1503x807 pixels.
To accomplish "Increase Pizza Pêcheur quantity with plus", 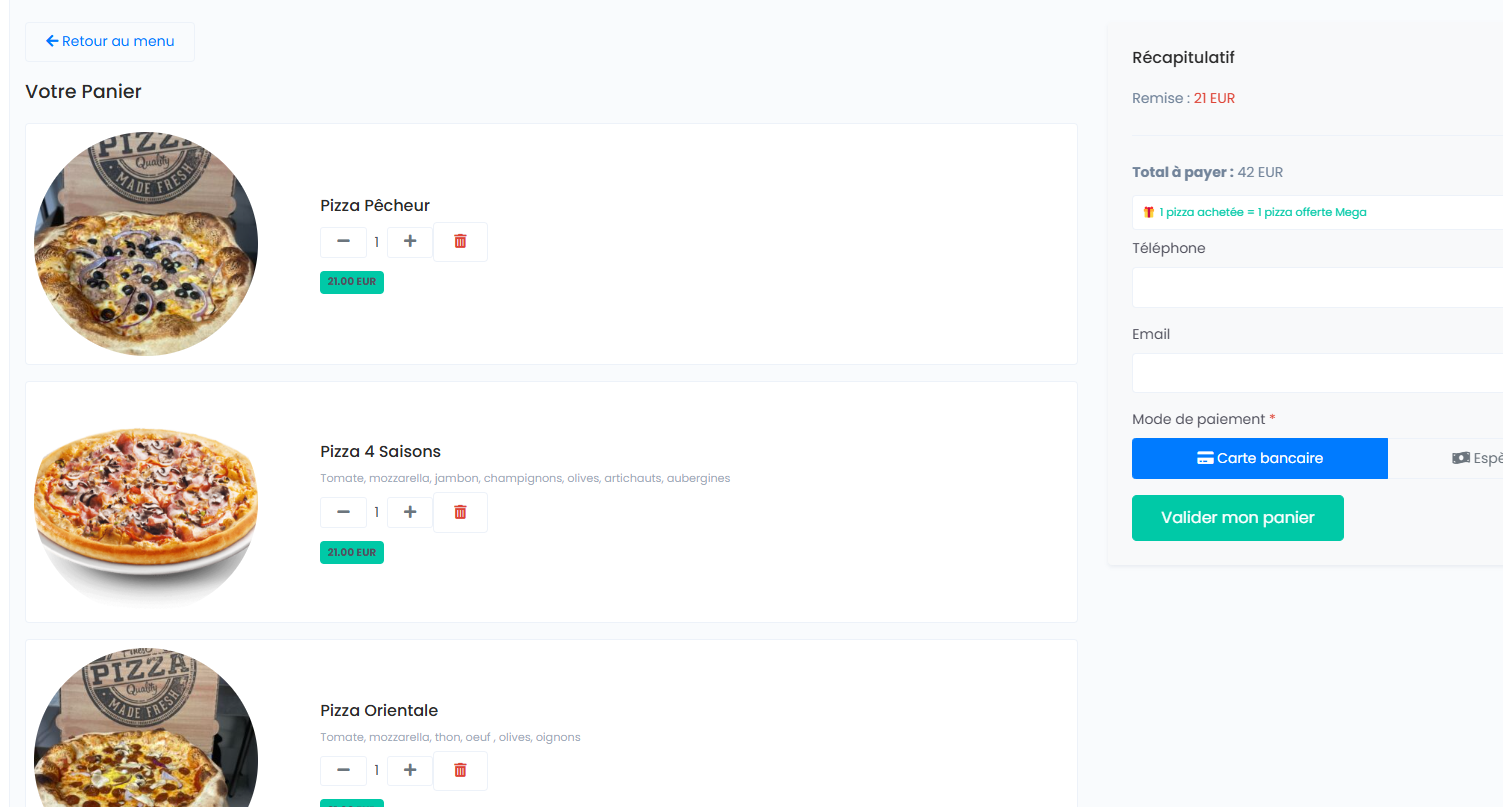I will (x=409, y=242).
